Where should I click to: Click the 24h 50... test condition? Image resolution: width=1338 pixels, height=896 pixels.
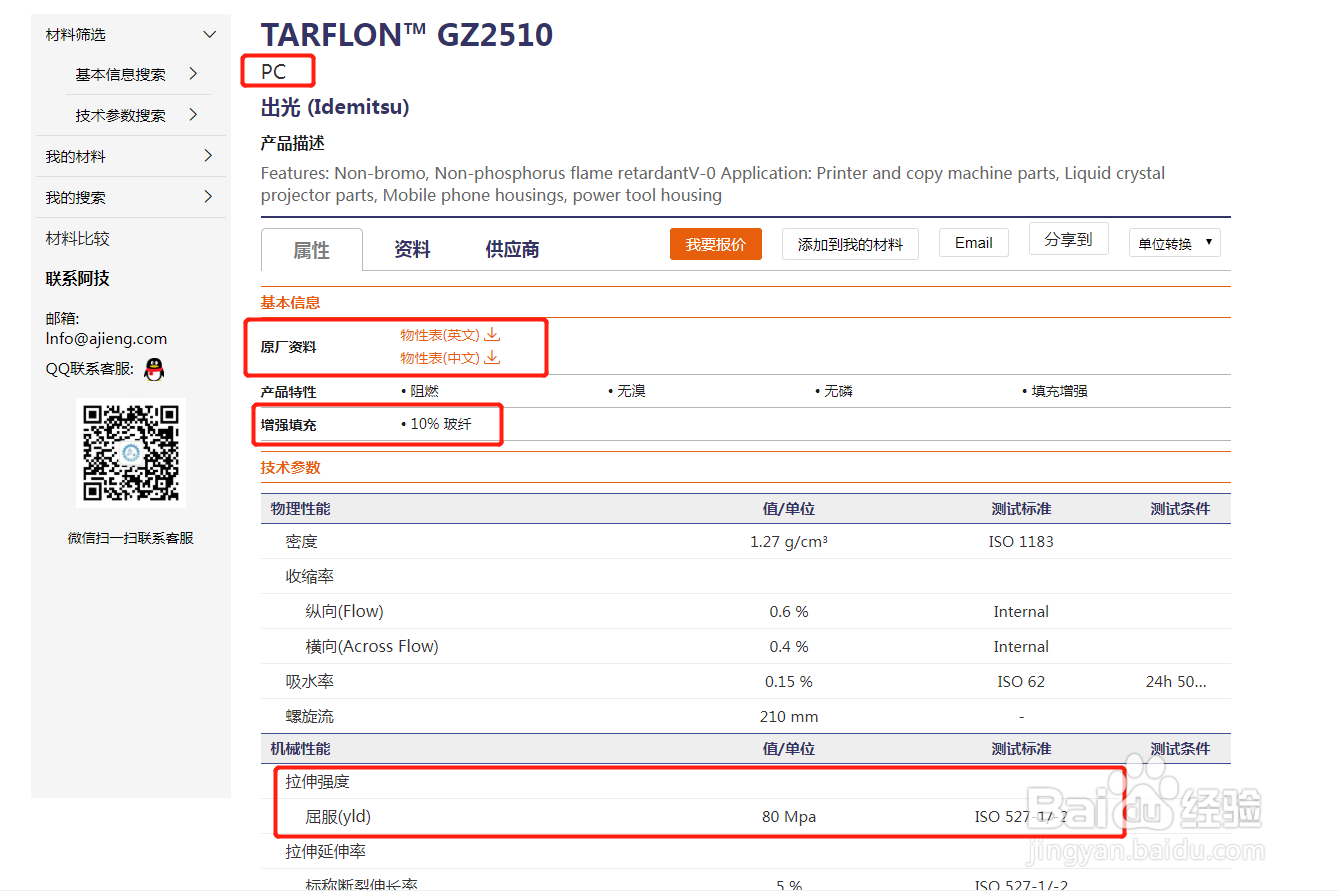[x=1176, y=681]
